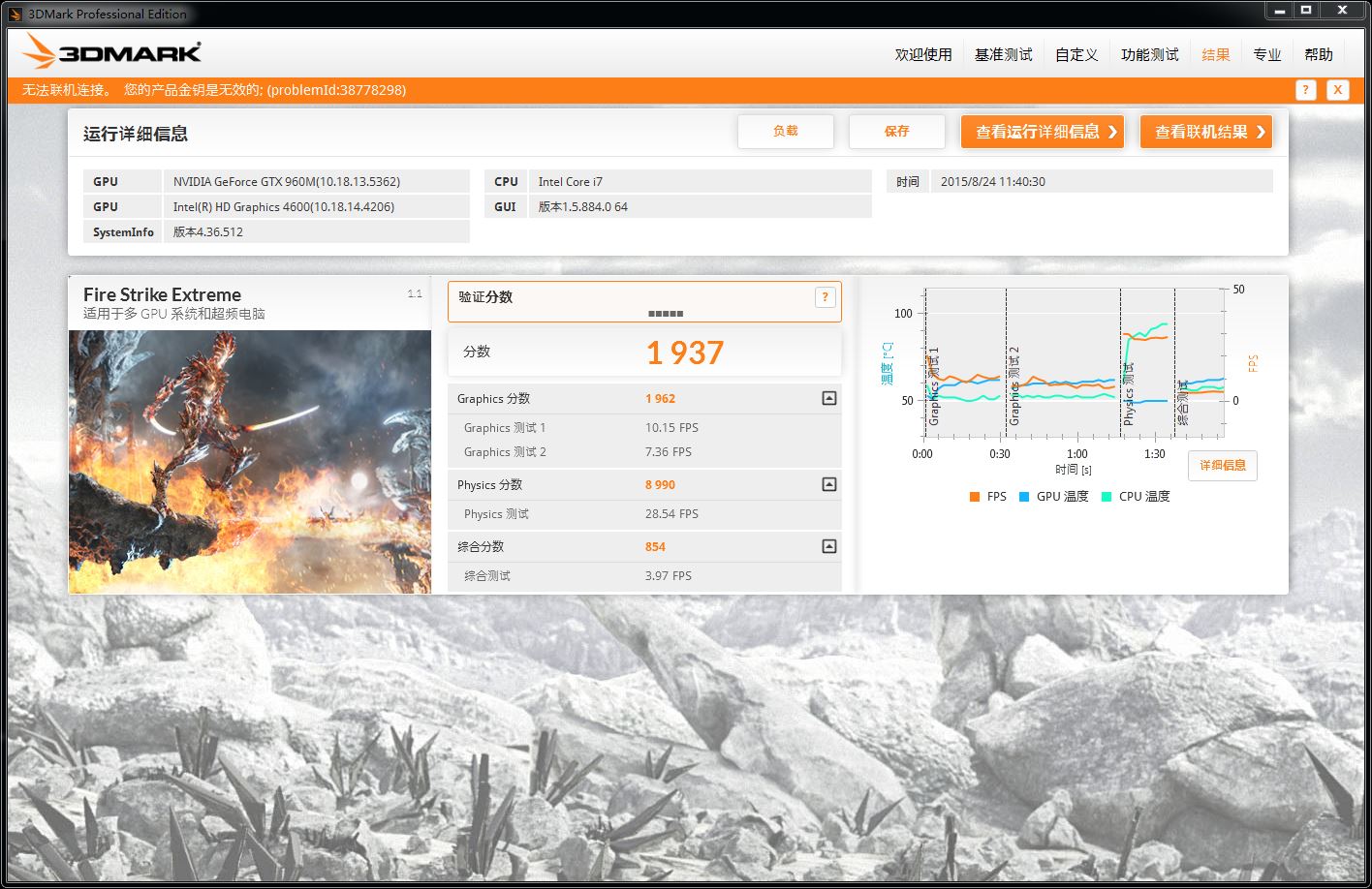
Task: Click the 负载 button
Action: click(x=786, y=132)
